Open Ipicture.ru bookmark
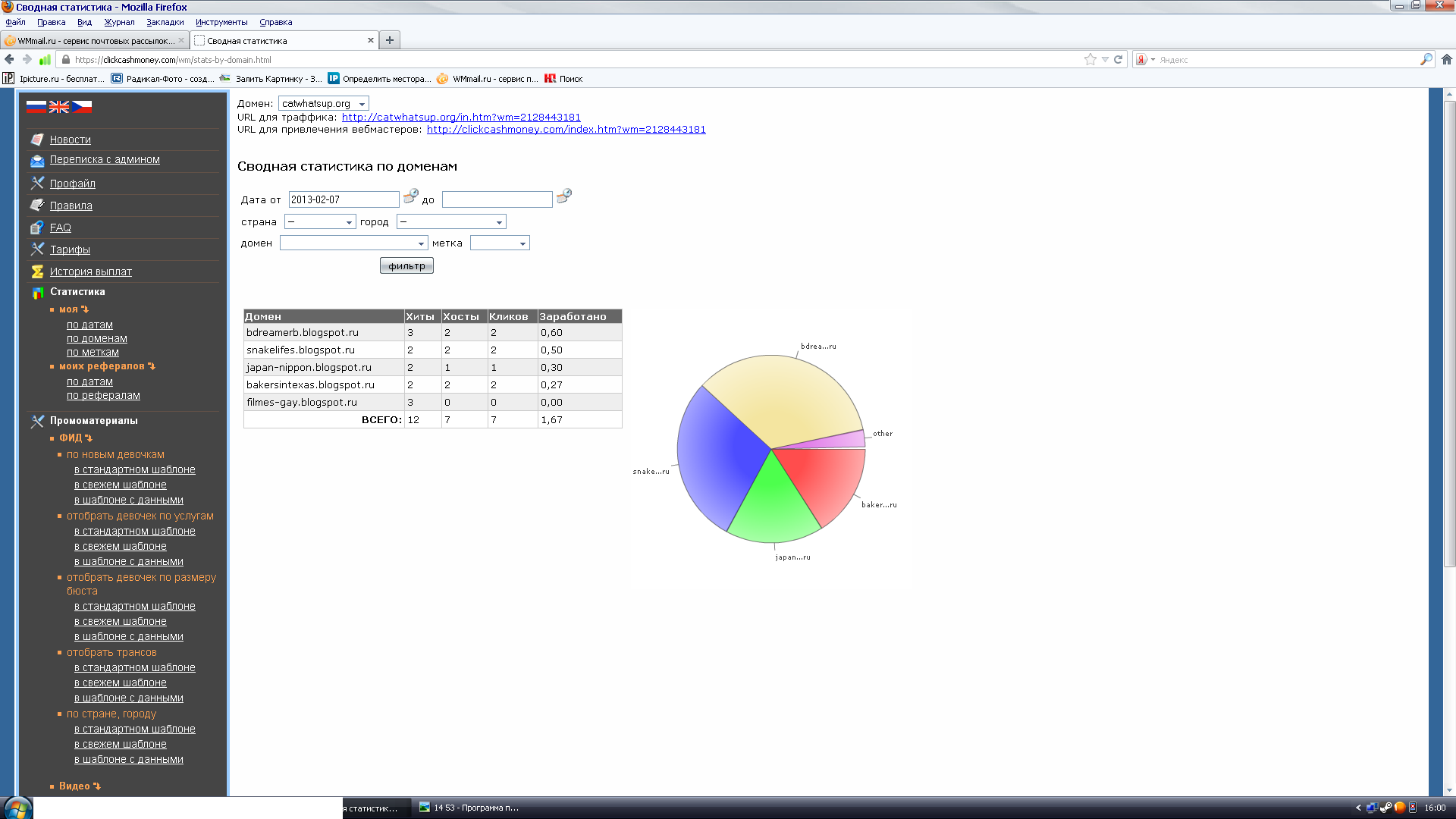The image size is (1456, 819). click(54, 78)
